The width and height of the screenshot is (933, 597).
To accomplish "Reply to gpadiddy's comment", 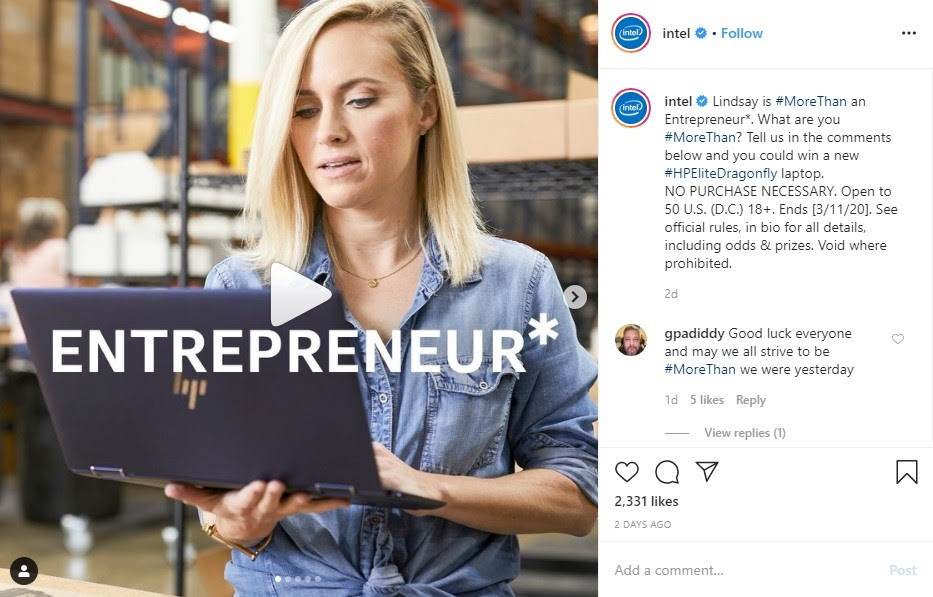I will click(x=750, y=400).
